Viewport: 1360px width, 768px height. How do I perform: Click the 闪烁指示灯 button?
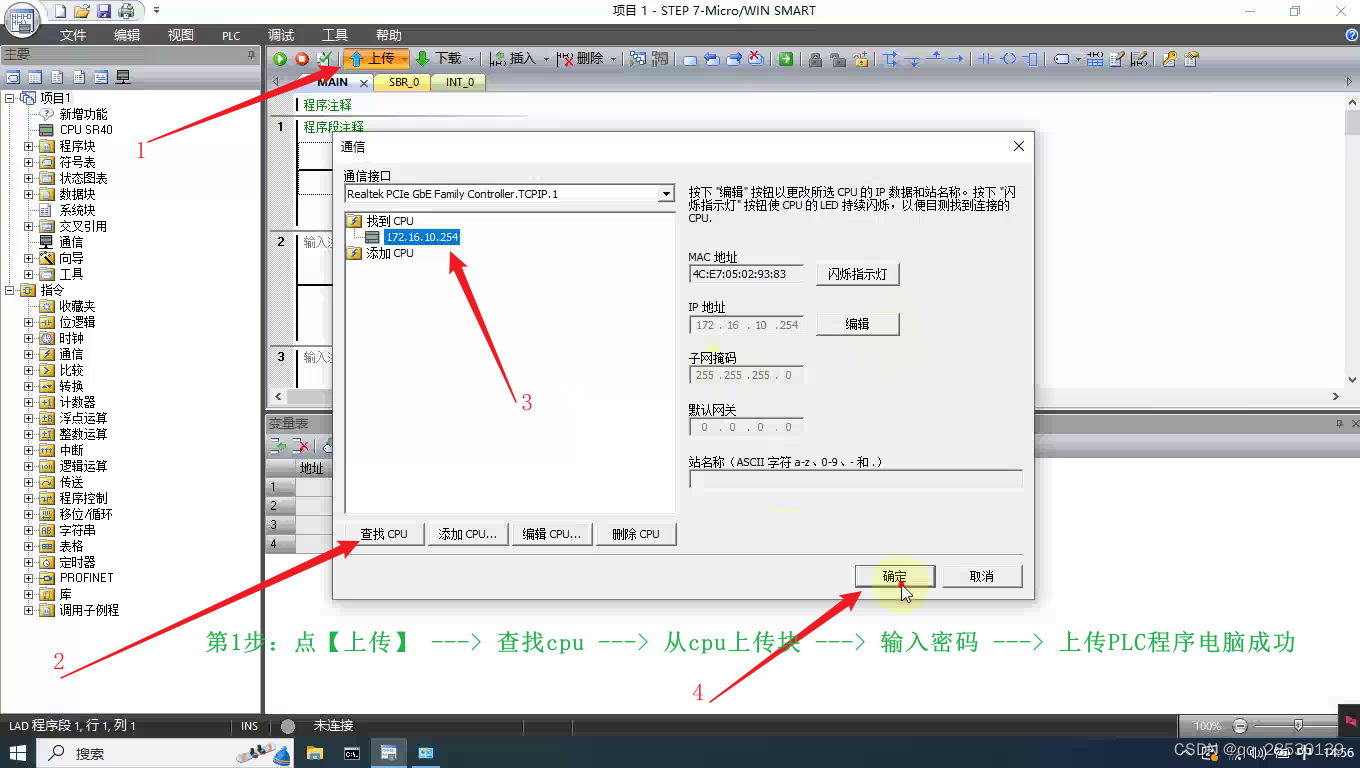point(858,274)
